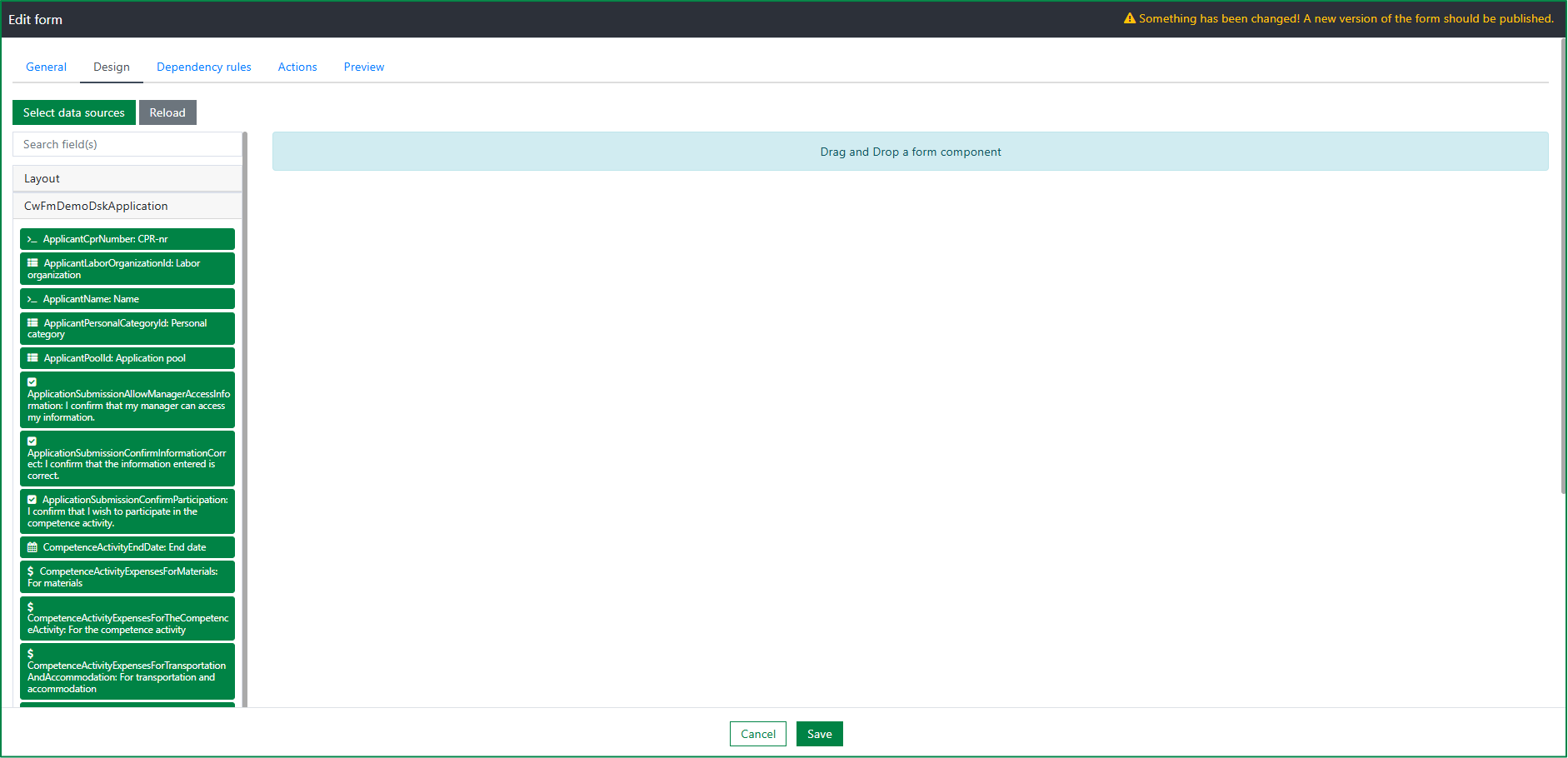Screen dimensions: 1568x758
Task: Click calendar icon on CompetenceActivityEndDate
Action: coord(32,547)
